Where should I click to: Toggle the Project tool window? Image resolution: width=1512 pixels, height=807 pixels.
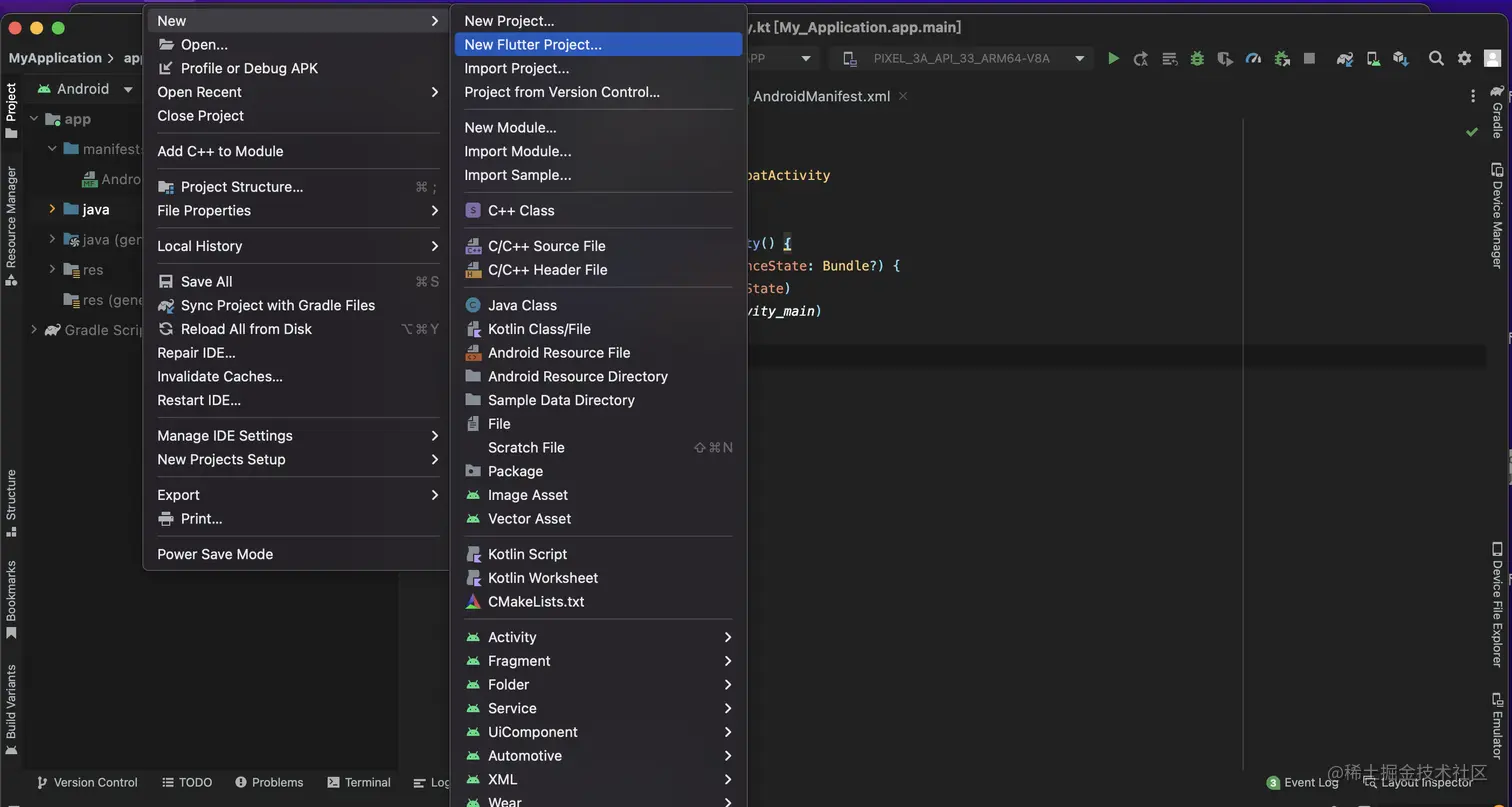click(11, 111)
